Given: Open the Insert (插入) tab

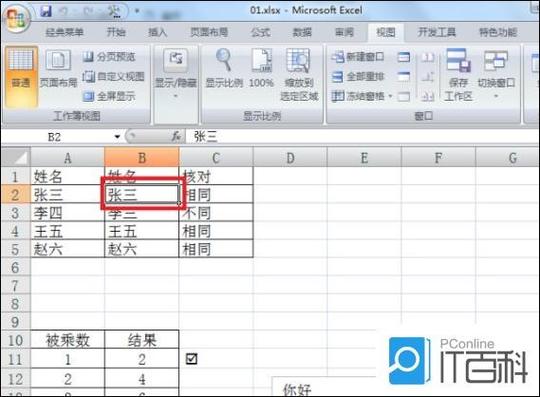Looking at the screenshot, I should pyautogui.click(x=158, y=32).
